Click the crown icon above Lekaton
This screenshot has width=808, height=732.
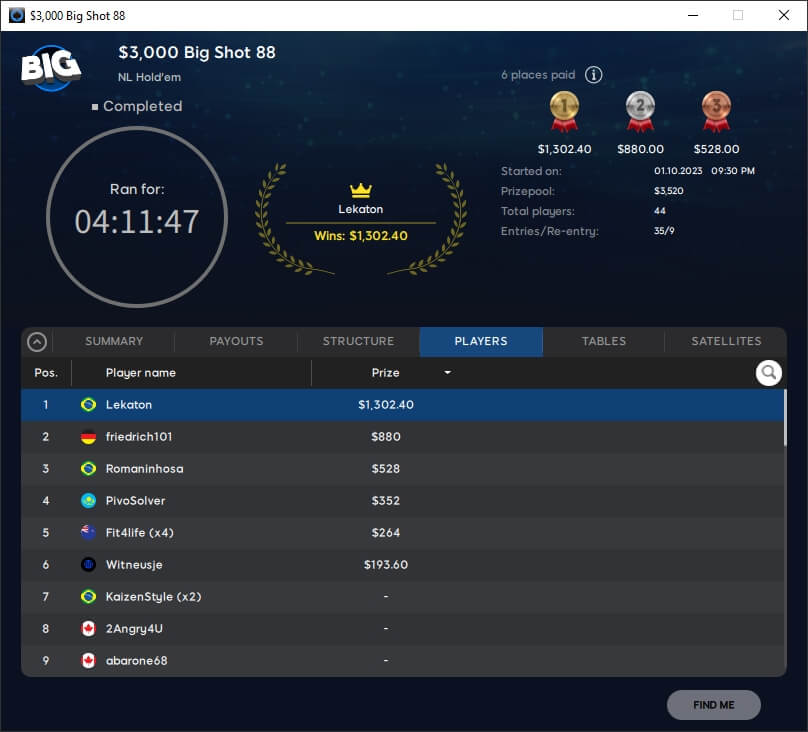pos(361,190)
